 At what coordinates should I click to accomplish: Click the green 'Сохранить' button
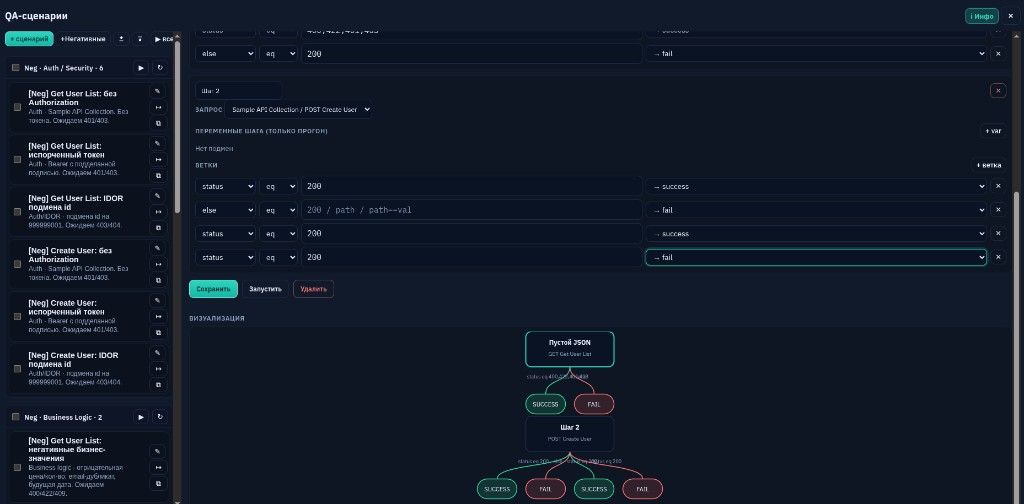[214, 289]
